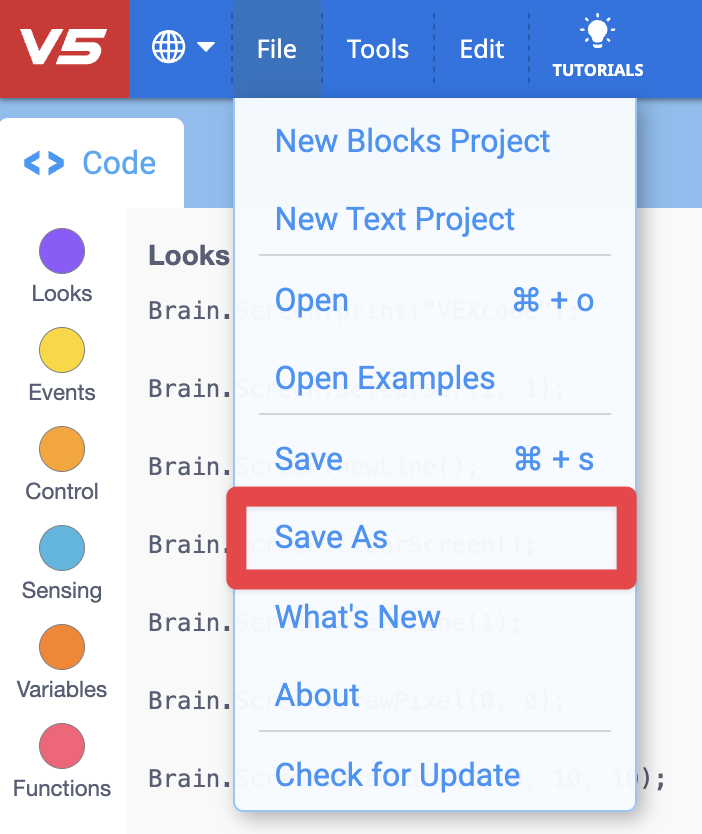Image resolution: width=702 pixels, height=834 pixels.
Task: Open the Tools menu
Action: 377,47
